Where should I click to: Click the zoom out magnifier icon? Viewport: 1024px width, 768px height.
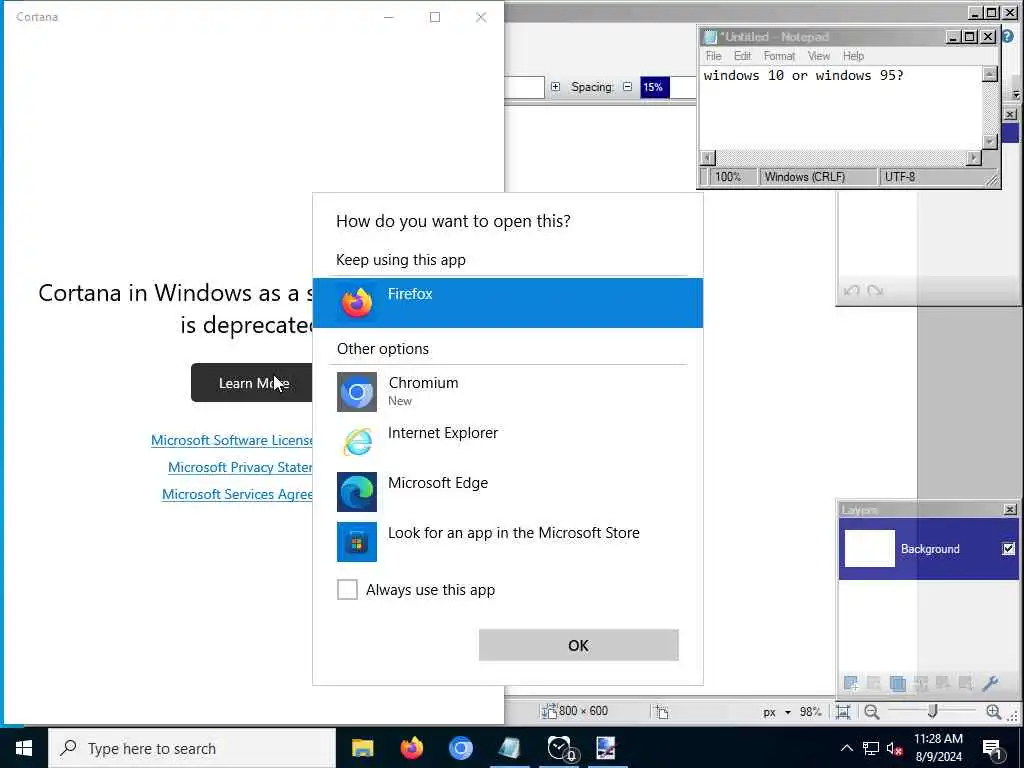[x=871, y=712]
